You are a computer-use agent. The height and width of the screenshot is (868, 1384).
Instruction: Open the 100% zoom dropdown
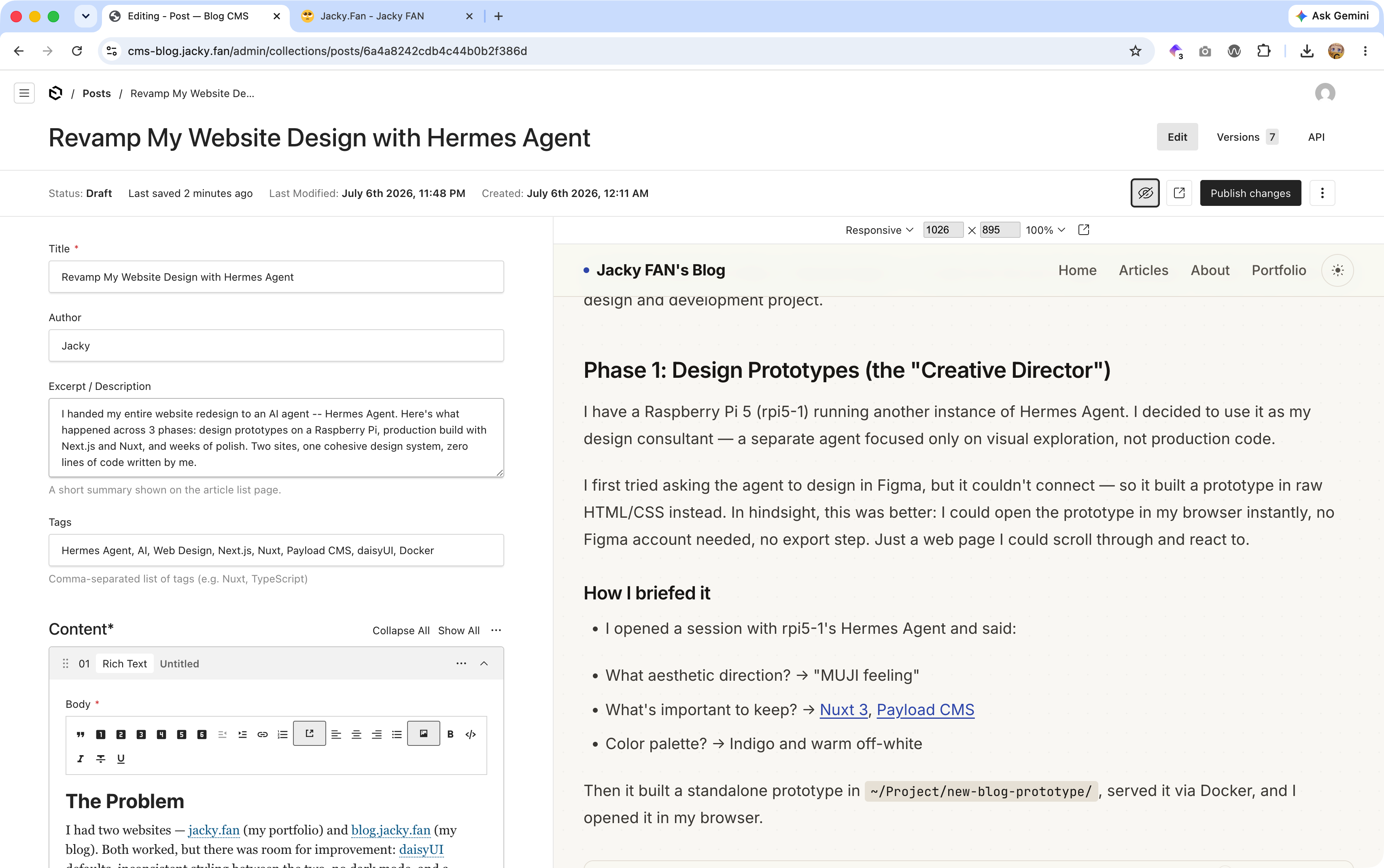[x=1045, y=230]
